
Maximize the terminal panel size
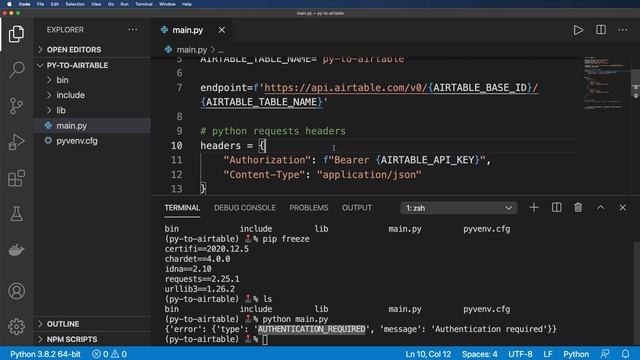pyautogui.click(x=600, y=208)
